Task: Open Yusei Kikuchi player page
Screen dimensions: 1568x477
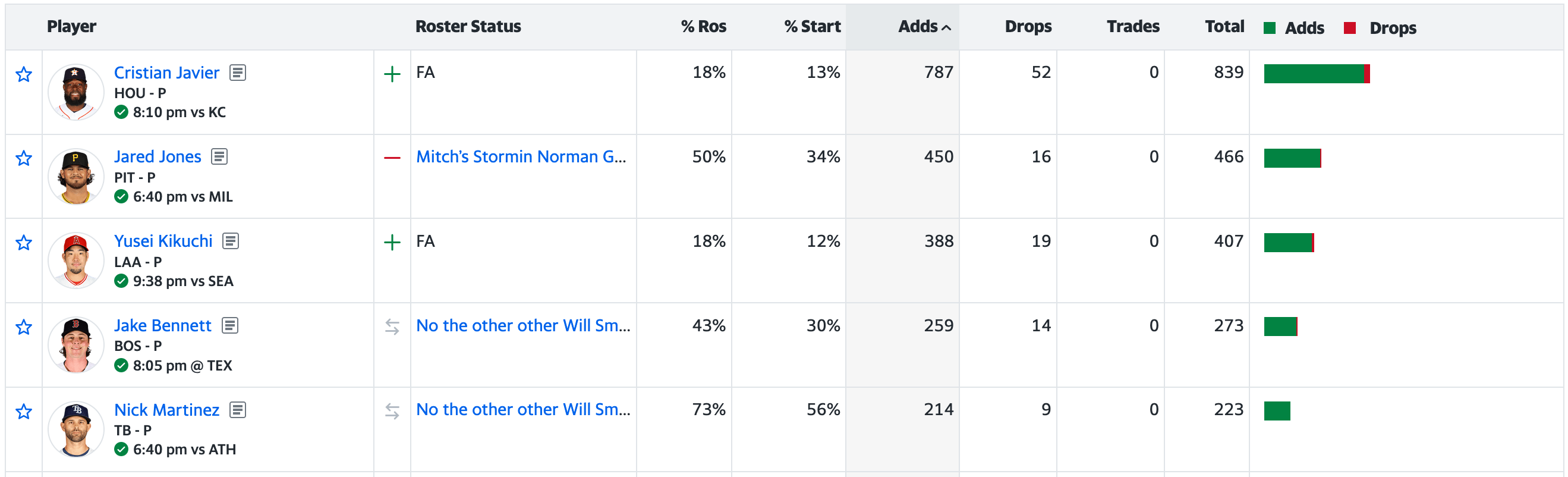Action: tap(163, 241)
